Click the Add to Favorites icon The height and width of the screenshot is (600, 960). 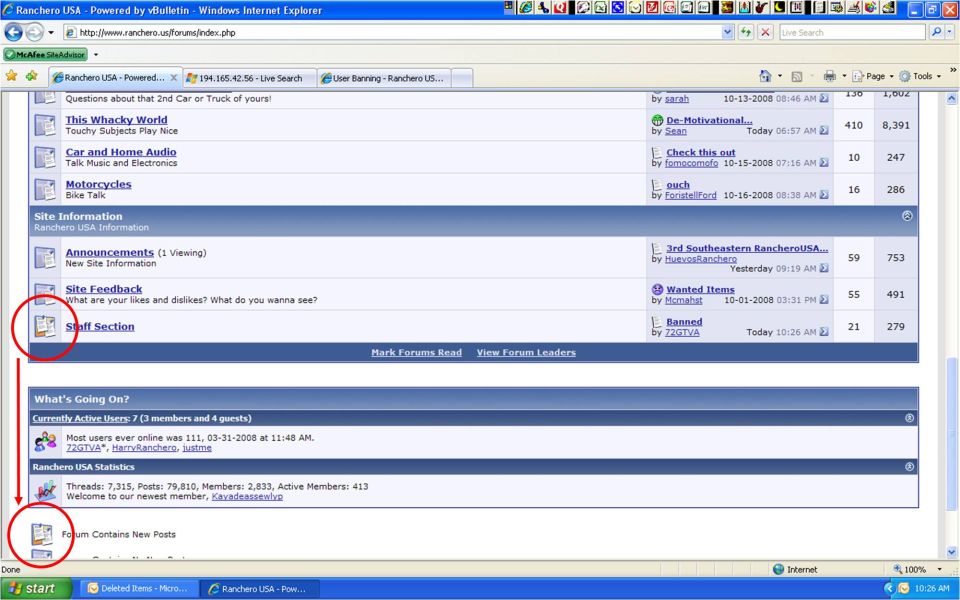point(32,76)
